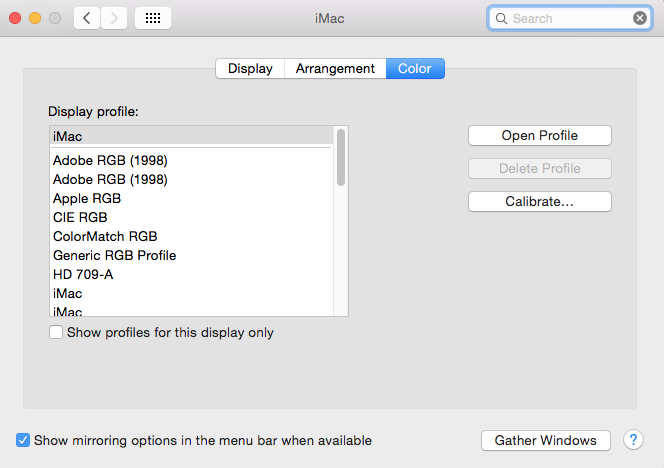Click the Calibrate... button
This screenshot has width=664, height=468.
[539, 201]
